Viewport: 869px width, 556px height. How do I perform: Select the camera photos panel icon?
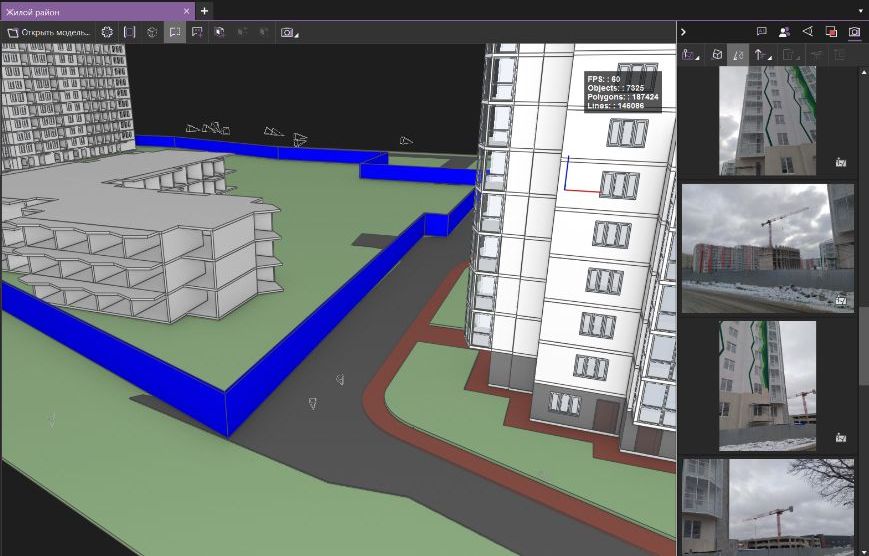point(854,32)
